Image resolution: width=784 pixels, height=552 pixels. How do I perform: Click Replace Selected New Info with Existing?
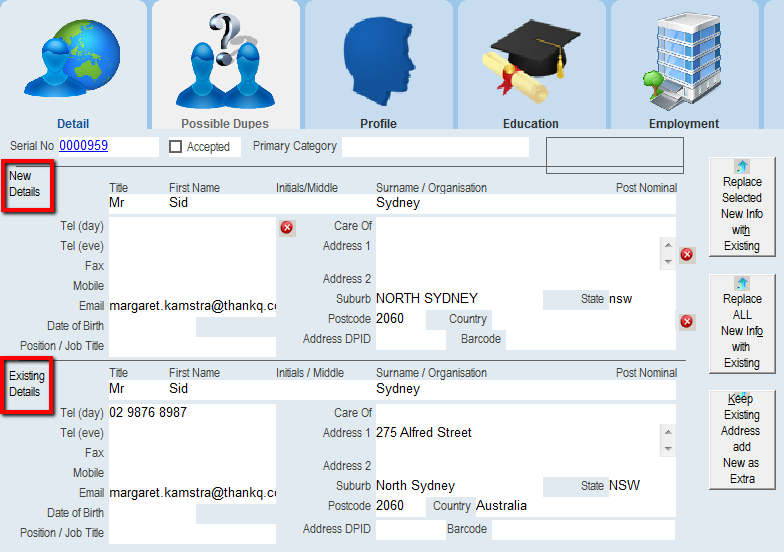[741, 206]
